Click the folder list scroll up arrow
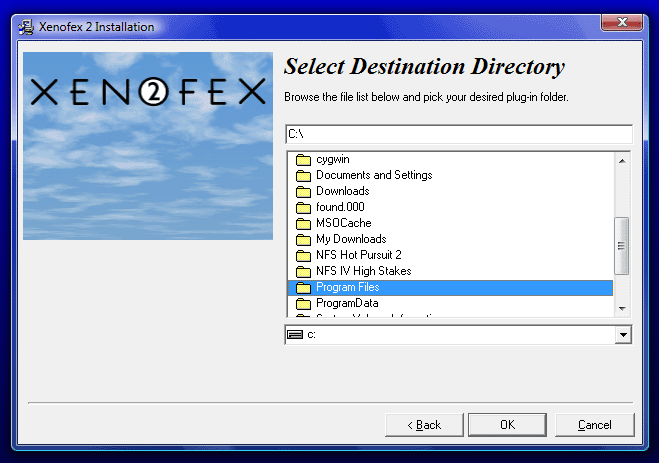Viewport: 659px width, 463px height. click(622, 161)
